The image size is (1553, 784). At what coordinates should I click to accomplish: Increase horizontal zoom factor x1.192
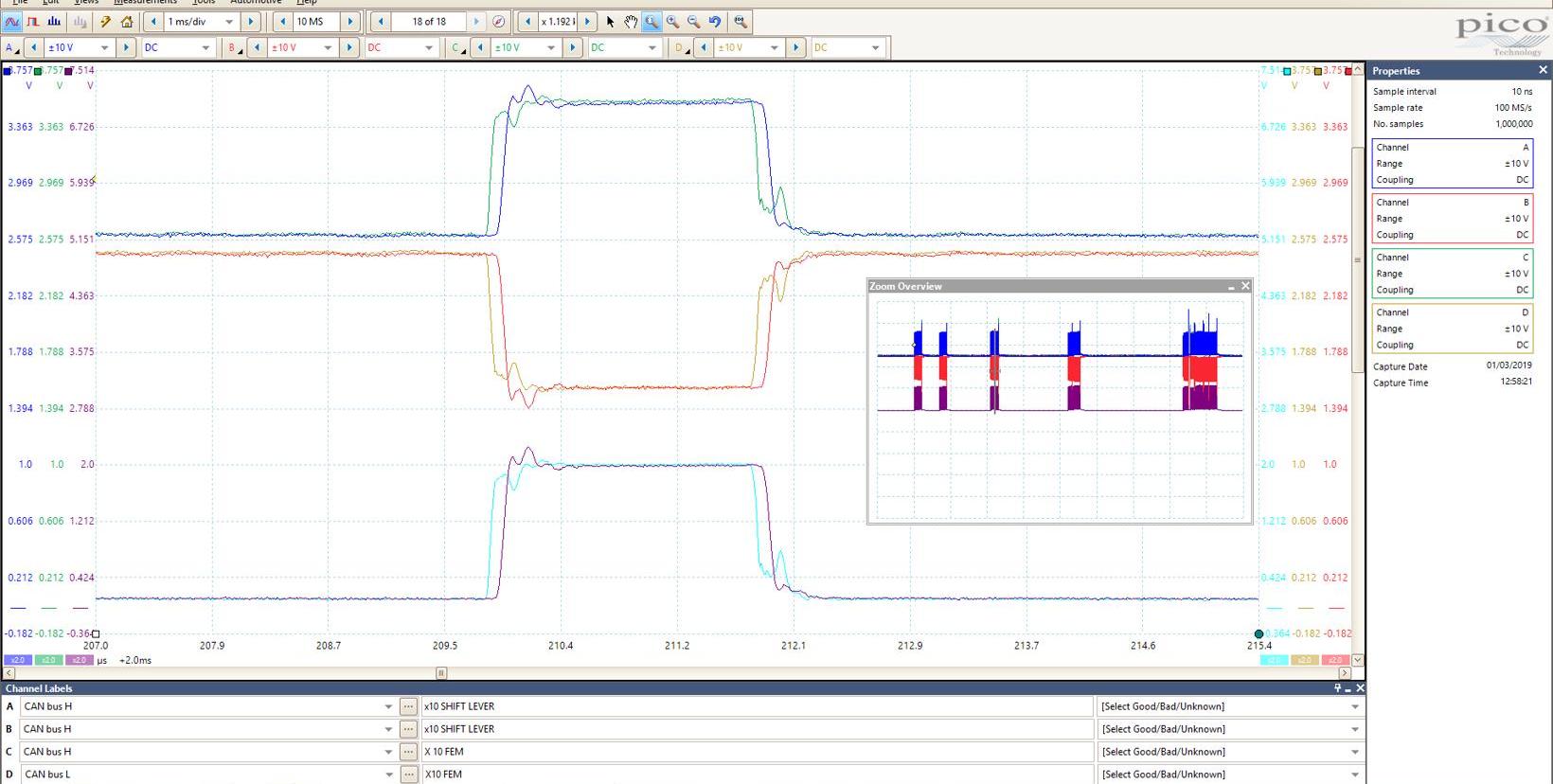click(x=587, y=22)
